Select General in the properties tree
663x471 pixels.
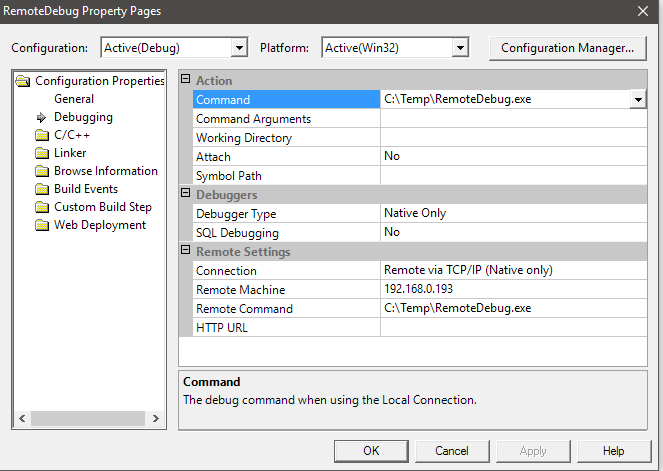coord(74,99)
